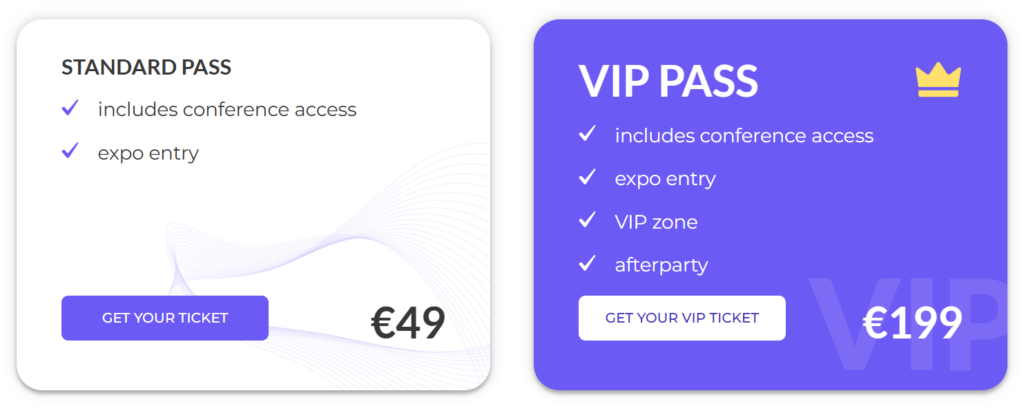The image size is (1024, 411).
Task: Click Standard's expo entry text
Action: pyautogui.click(x=148, y=153)
